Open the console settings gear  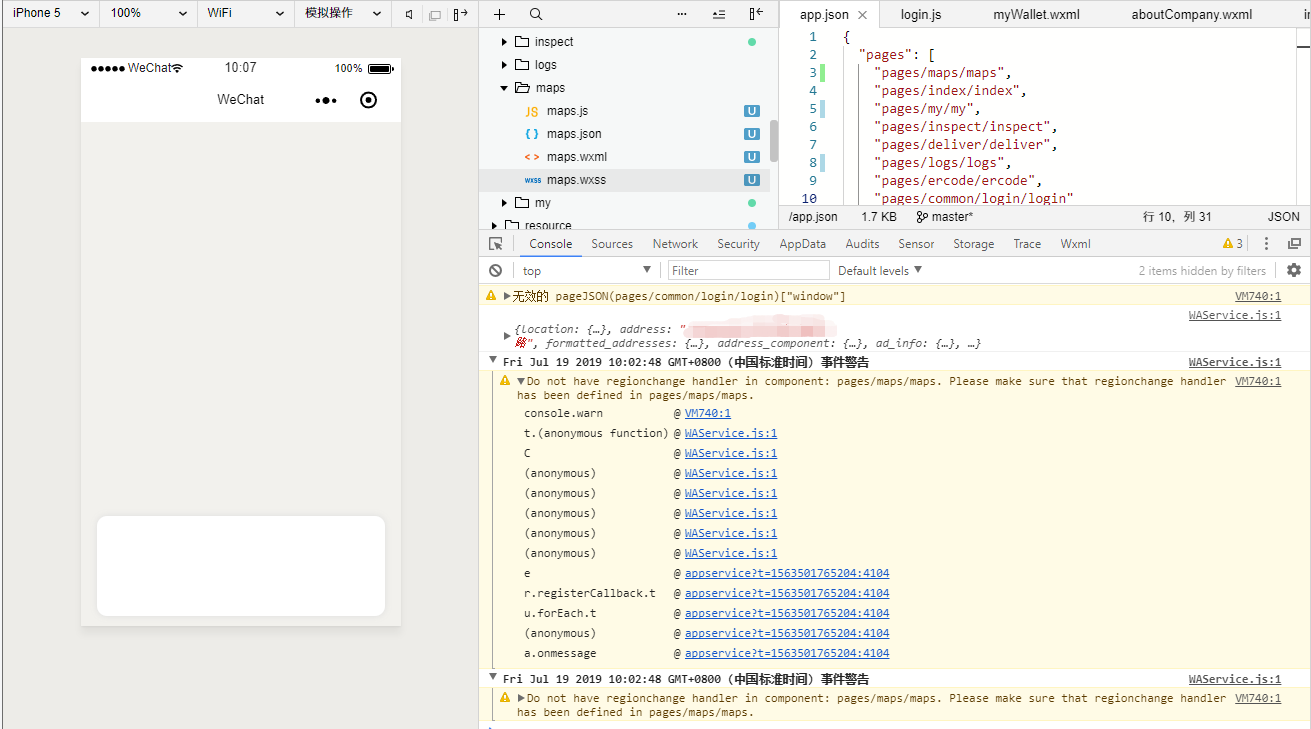(x=1294, y=270)
